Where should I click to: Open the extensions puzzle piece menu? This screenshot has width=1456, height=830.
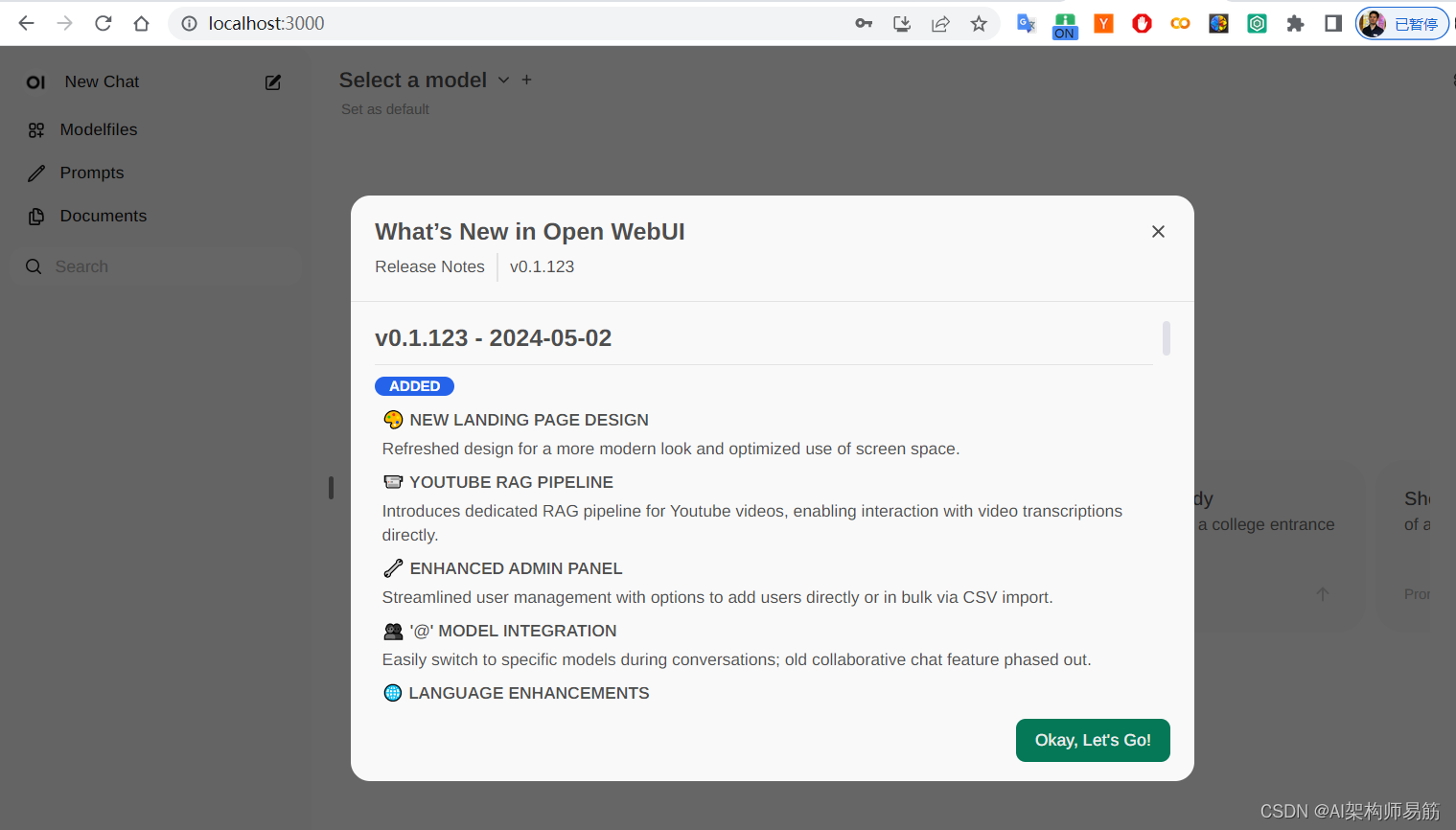pos(1295,23)
